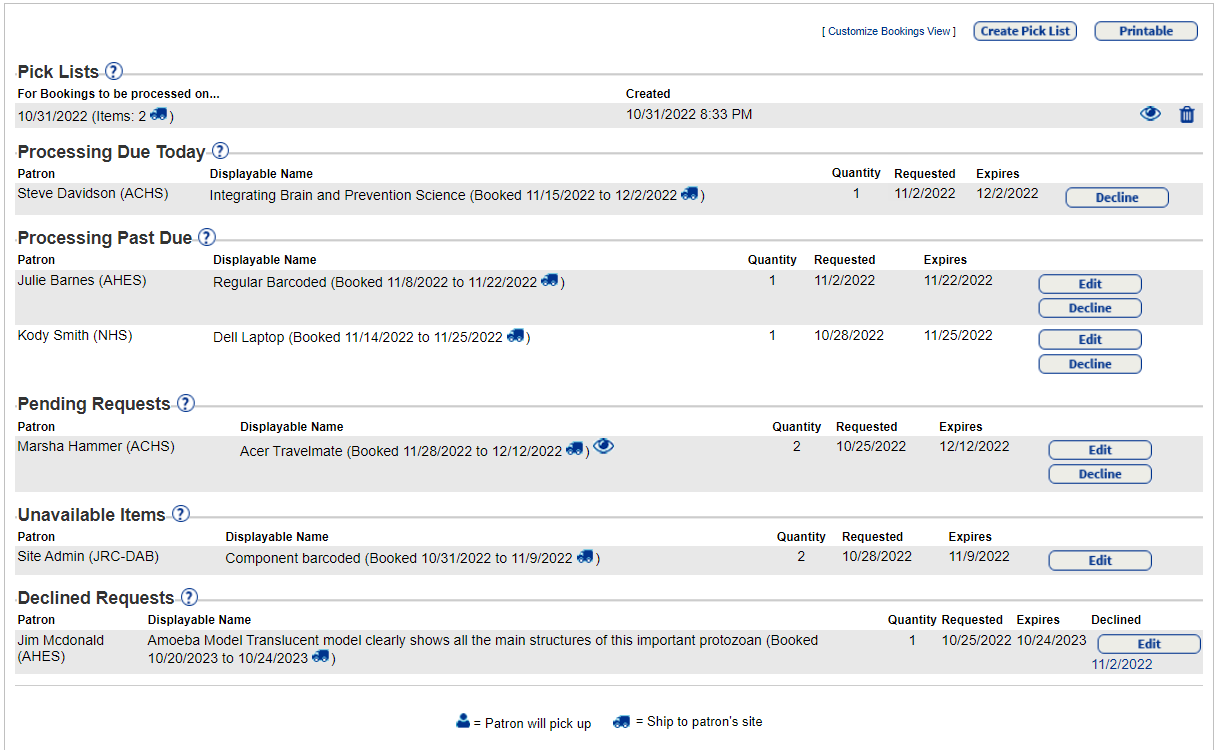The width and height of the screenshot is (1215, 750).
Task: Open help for Processing Past Due section
Action: click(x=206, y=237)
